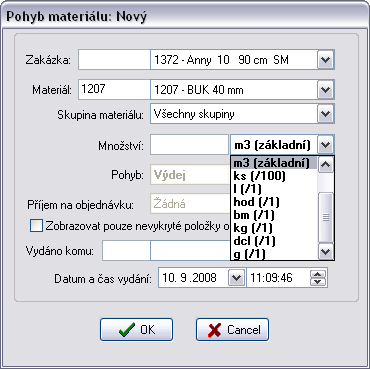This screenshot has width=370, height=369.
Task: Click the unit list scroll-up arrow
Action: (x=326, y=165)
